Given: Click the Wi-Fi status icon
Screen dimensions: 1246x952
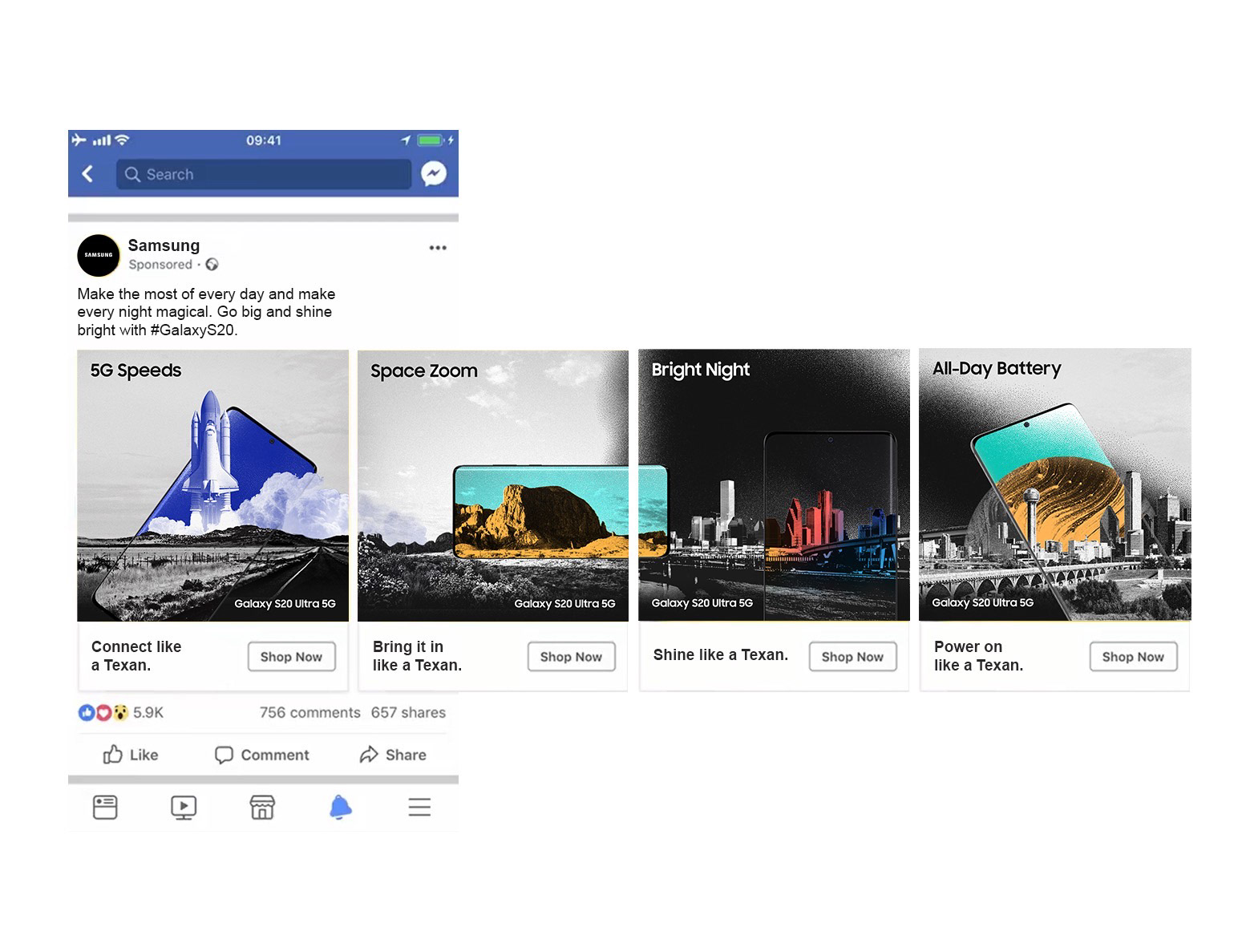Looking at the screenshot, I should tap(122, 140).
